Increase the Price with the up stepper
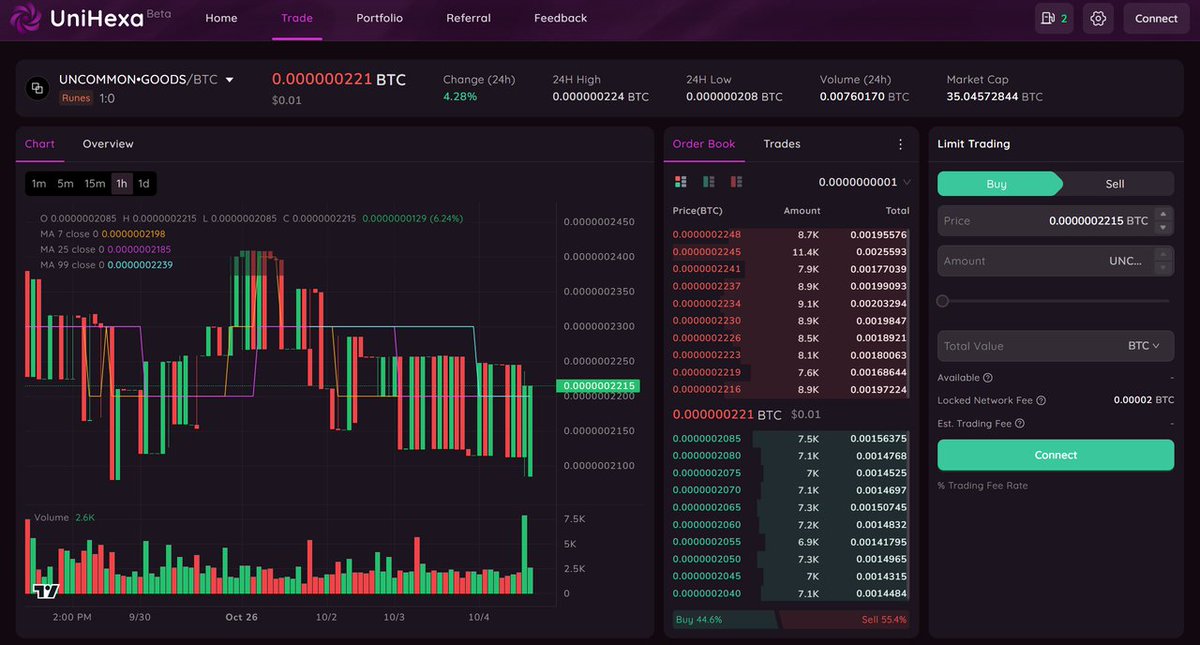Screen dimensions: 1200x645 click(x=1162, y=214)
